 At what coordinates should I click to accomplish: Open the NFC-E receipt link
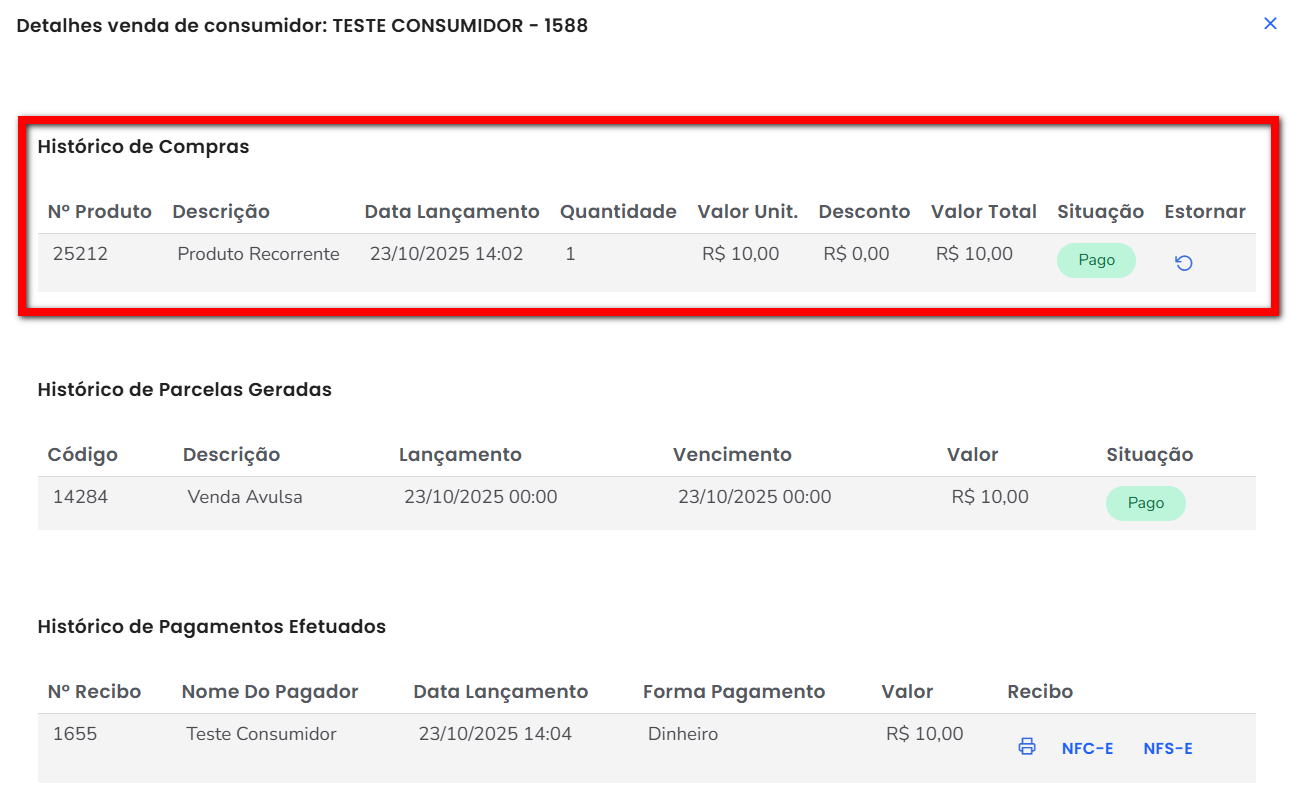[x=1087, y=748]
